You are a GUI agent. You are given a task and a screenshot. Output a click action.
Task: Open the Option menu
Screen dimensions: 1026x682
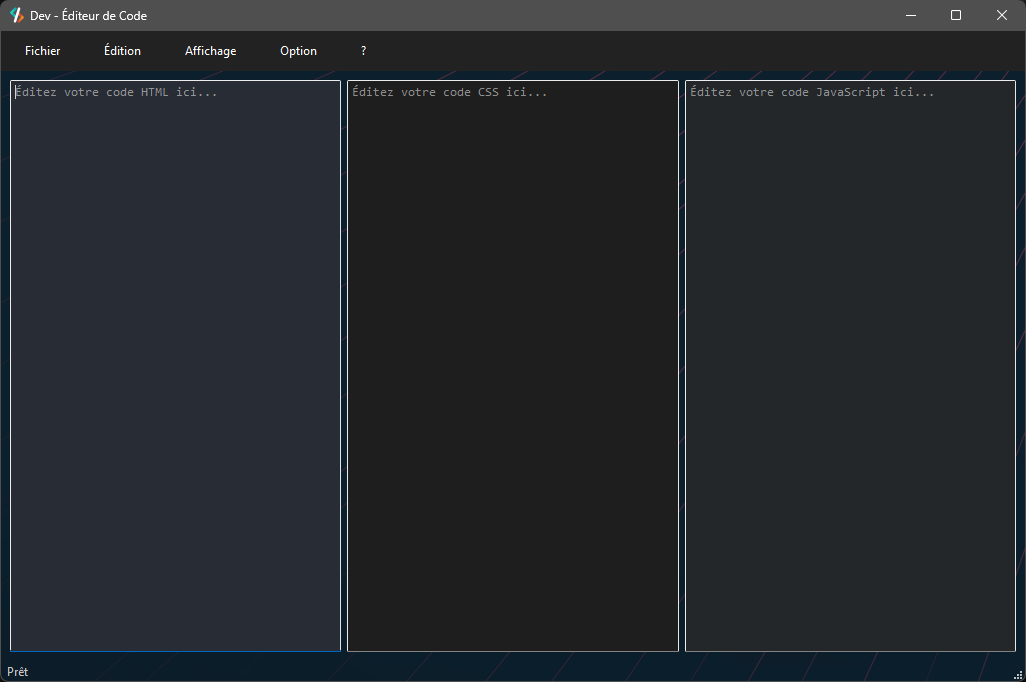[x=298, y=51]
